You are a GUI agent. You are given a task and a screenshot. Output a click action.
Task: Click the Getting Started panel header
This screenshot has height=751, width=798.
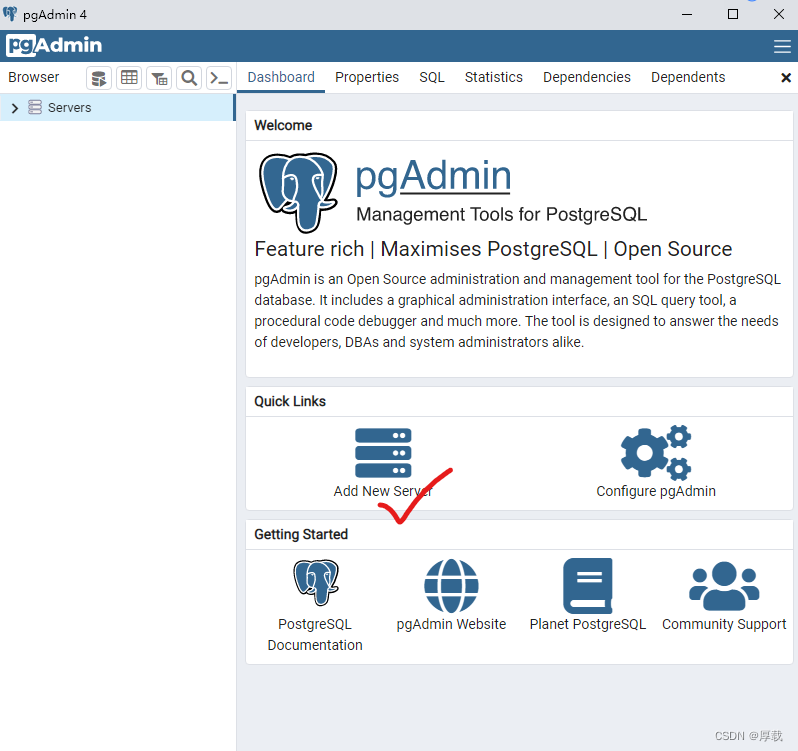(x=519, y=534)
